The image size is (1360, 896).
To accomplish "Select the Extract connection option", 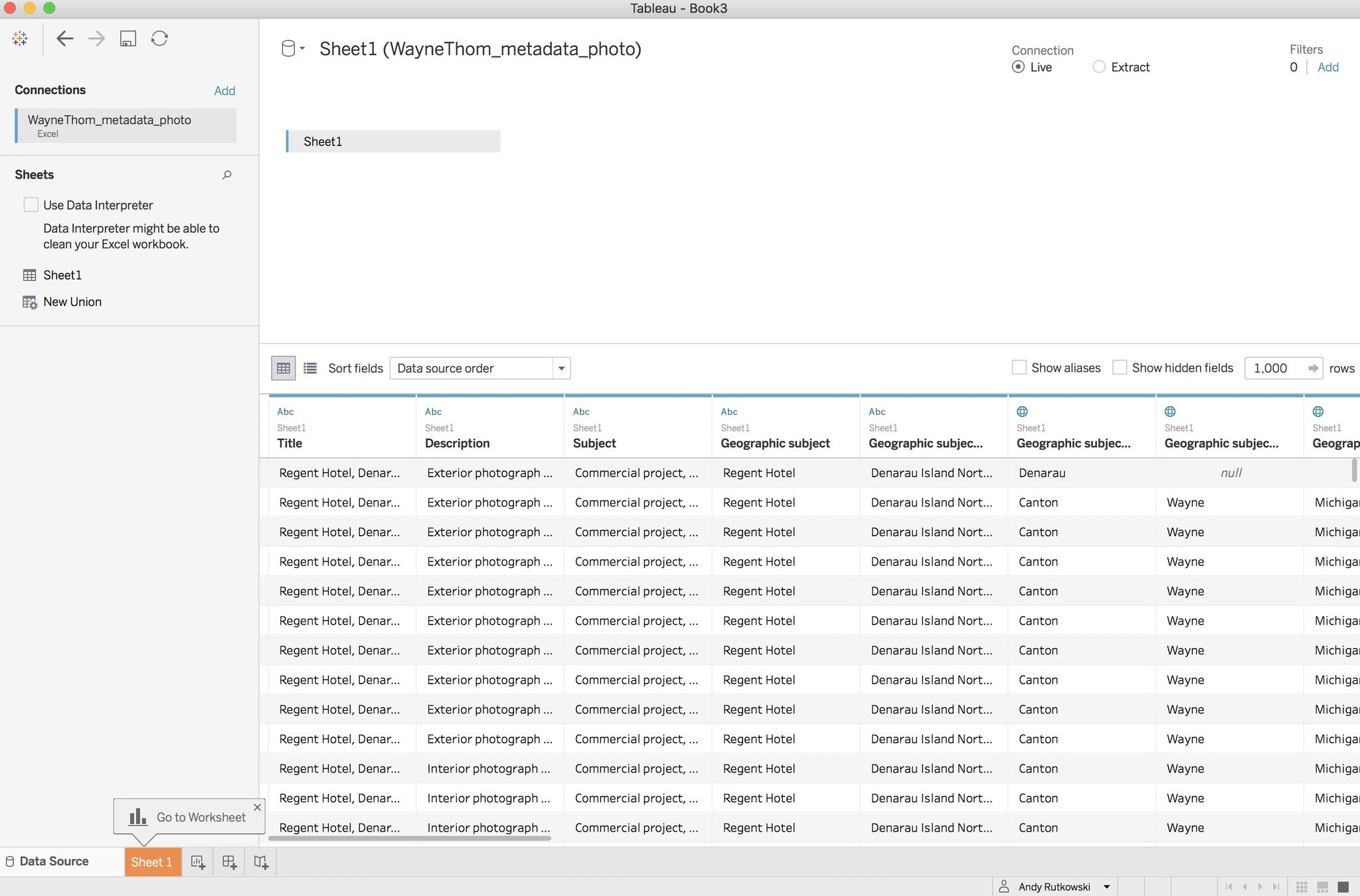I will 1099,67.
